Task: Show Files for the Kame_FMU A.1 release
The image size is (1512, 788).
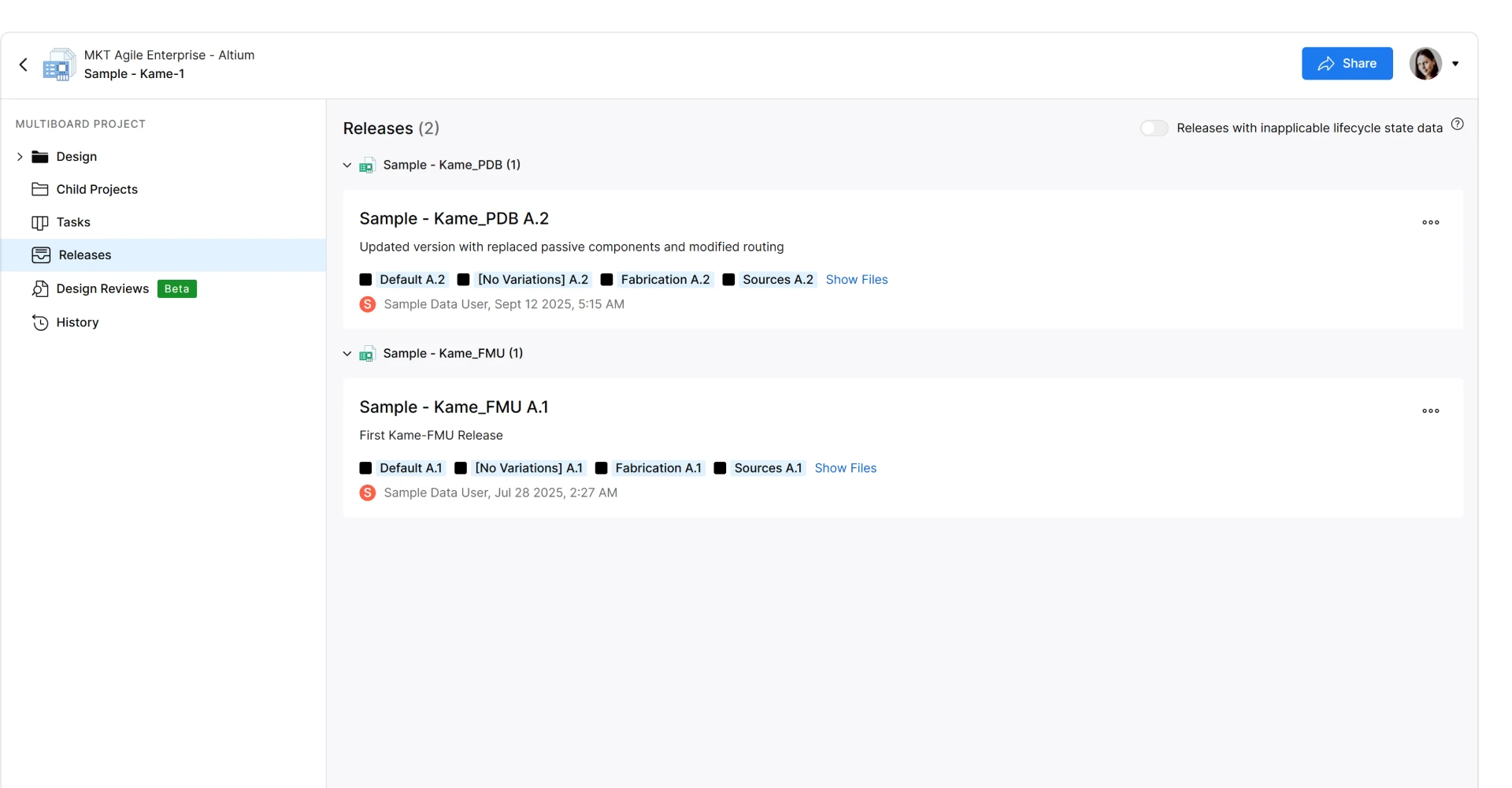Action: (x=846, y=468)
